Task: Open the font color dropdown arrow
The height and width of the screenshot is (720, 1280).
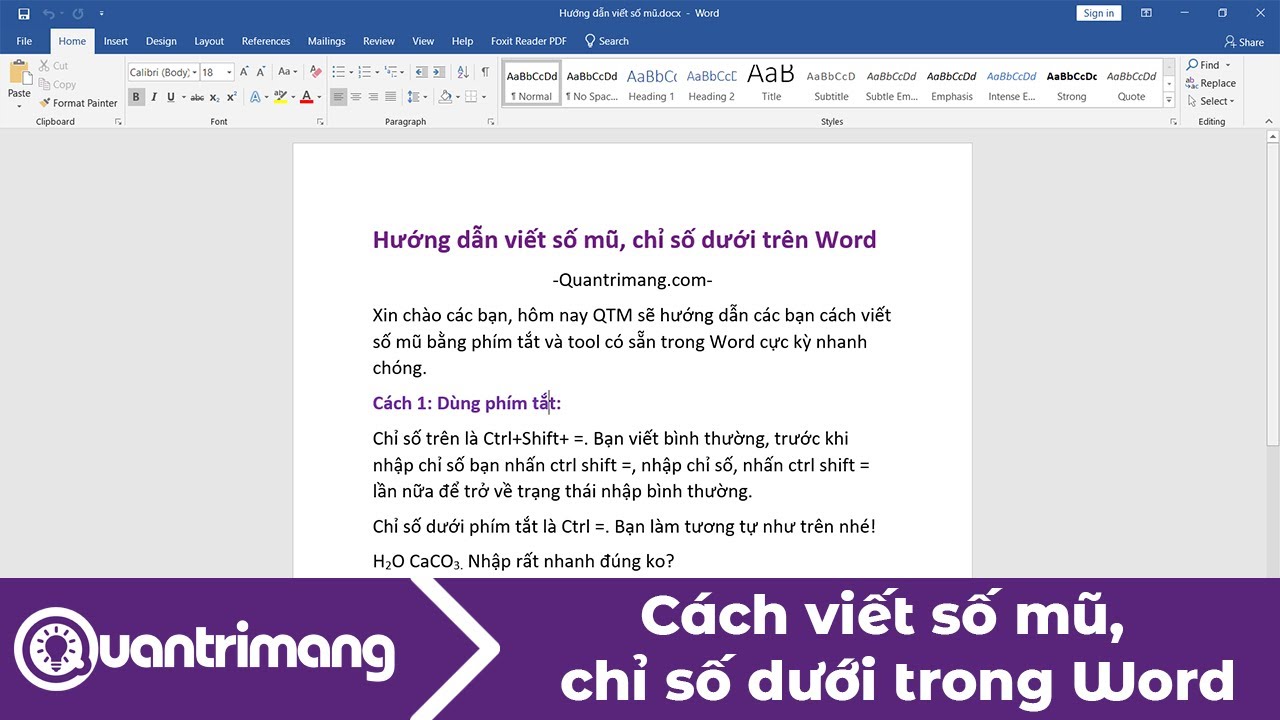Action: 318,97
